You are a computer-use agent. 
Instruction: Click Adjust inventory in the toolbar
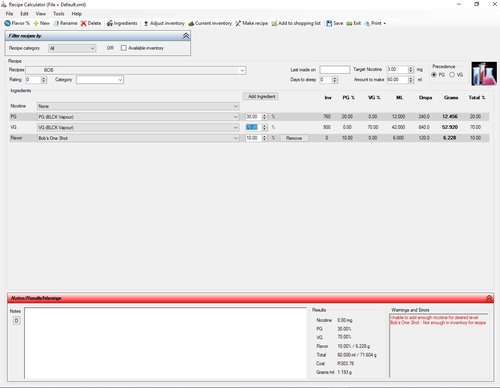coord(164,23)
